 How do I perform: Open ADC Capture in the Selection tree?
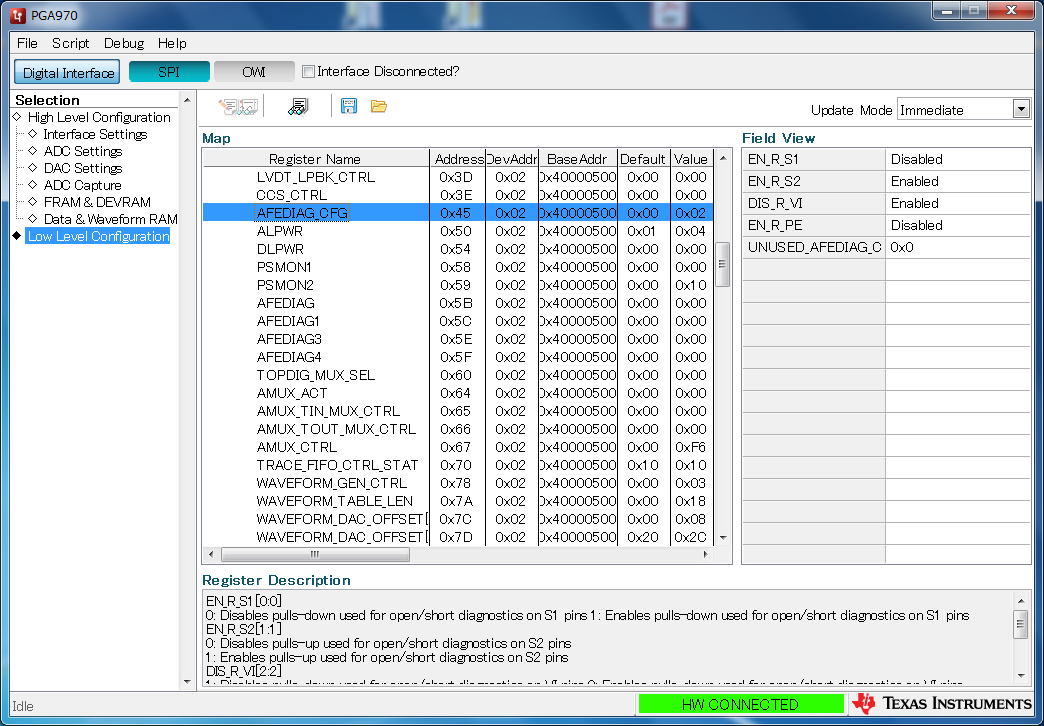click(83, 185)
